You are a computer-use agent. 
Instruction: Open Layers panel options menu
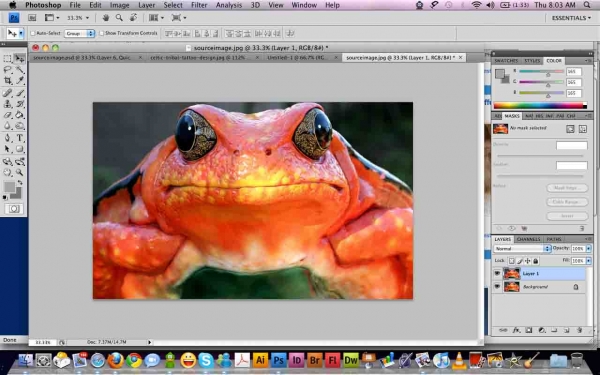pos(587,239)
